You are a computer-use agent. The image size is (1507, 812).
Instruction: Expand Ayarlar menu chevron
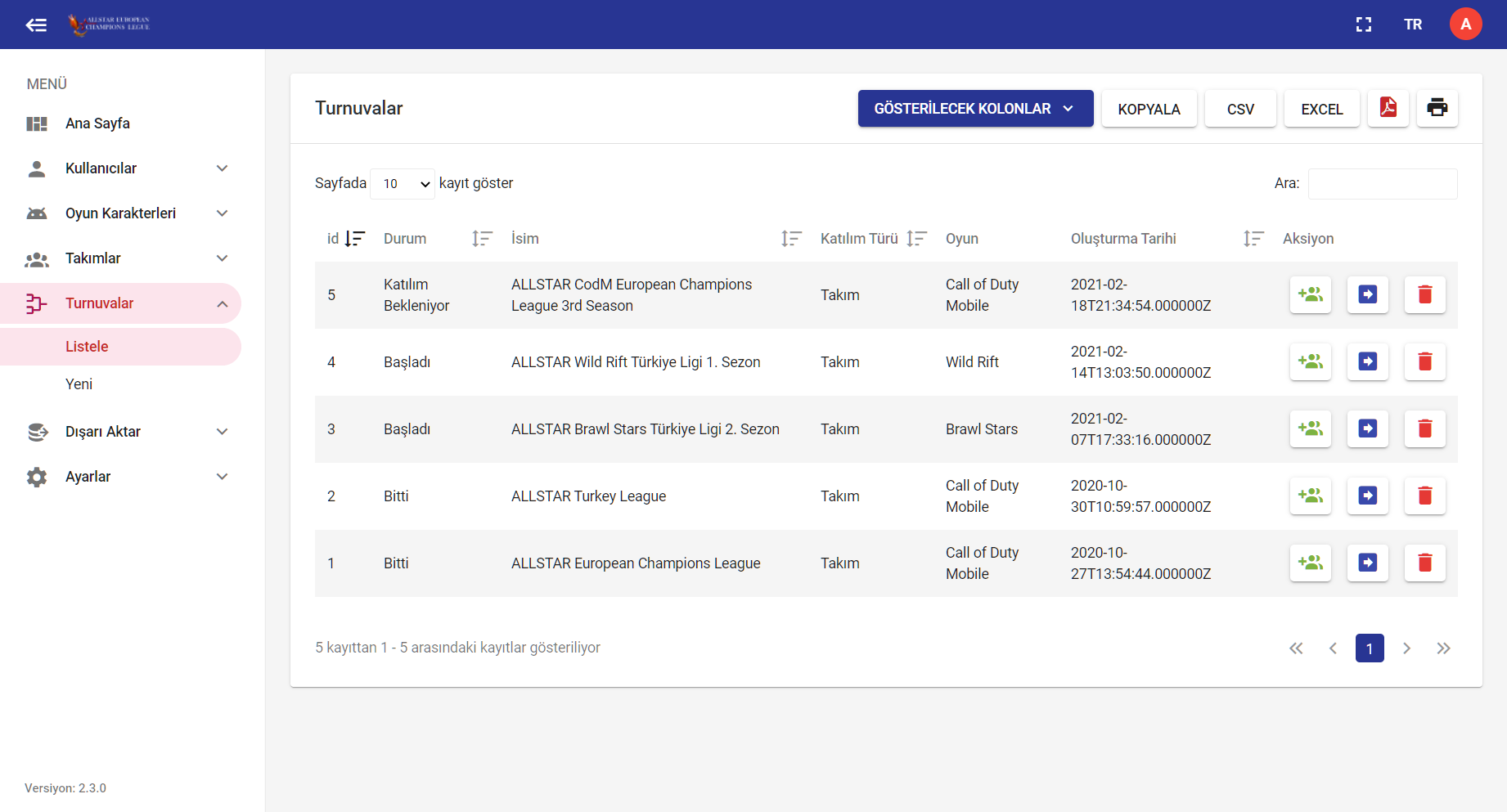click(x=222, y=477)
